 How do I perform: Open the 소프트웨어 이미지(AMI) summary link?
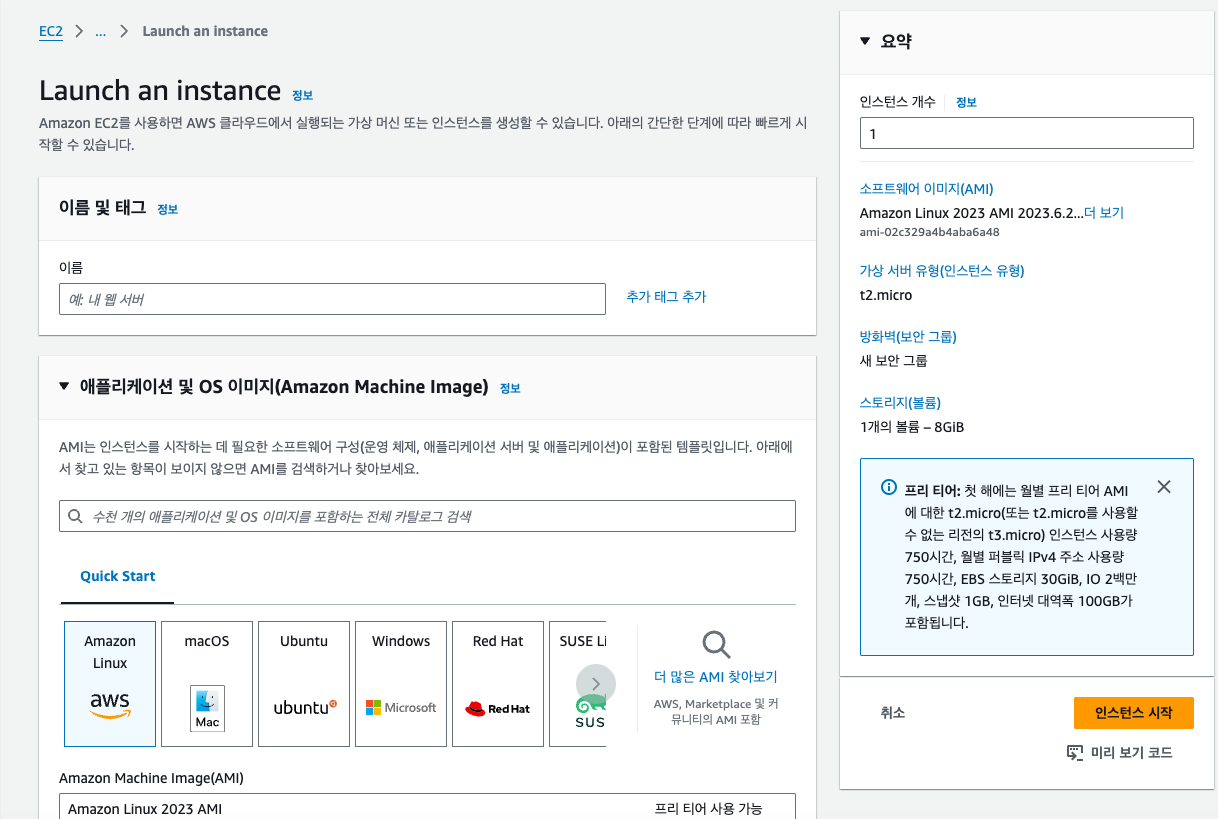[926, 189]
